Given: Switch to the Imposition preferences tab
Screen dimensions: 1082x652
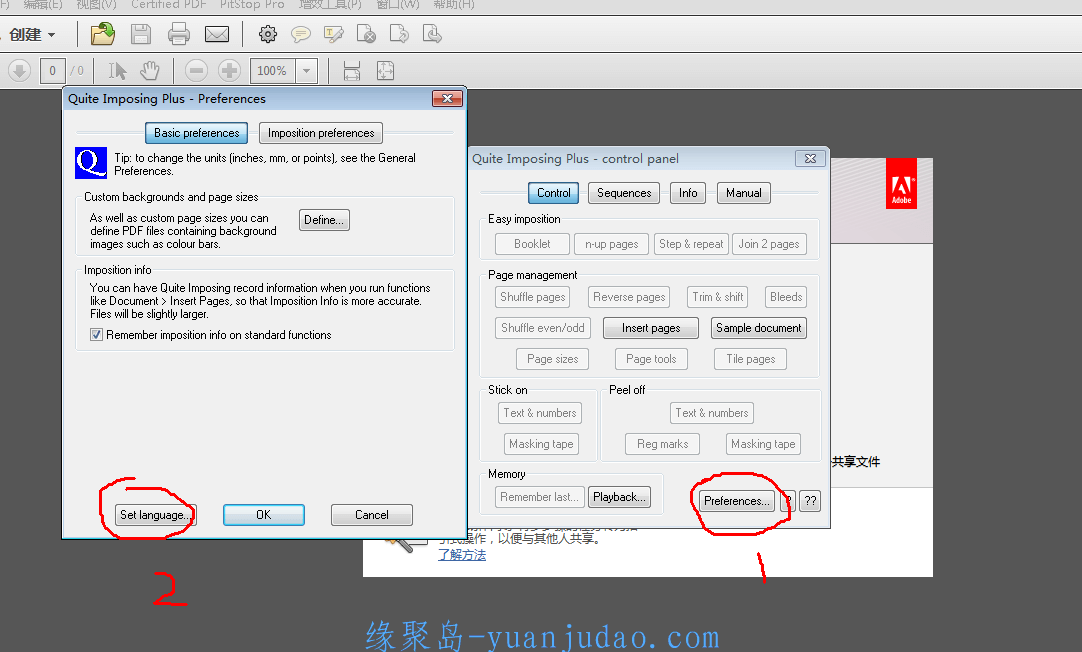Looking at the screenshot, I should pos(321,133).
